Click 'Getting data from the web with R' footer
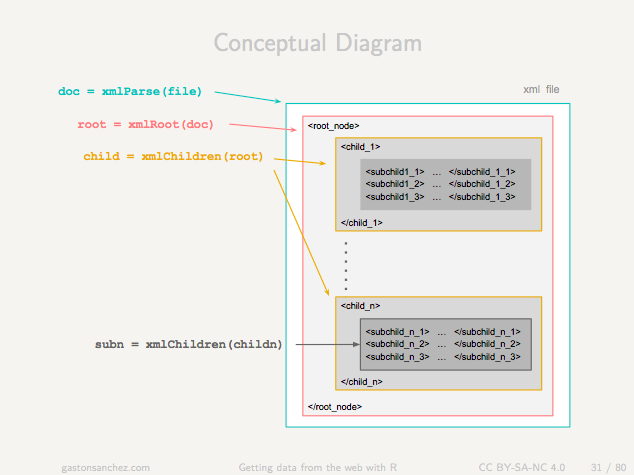The height and width of the screenshot is (475, 634). (318, 468)
